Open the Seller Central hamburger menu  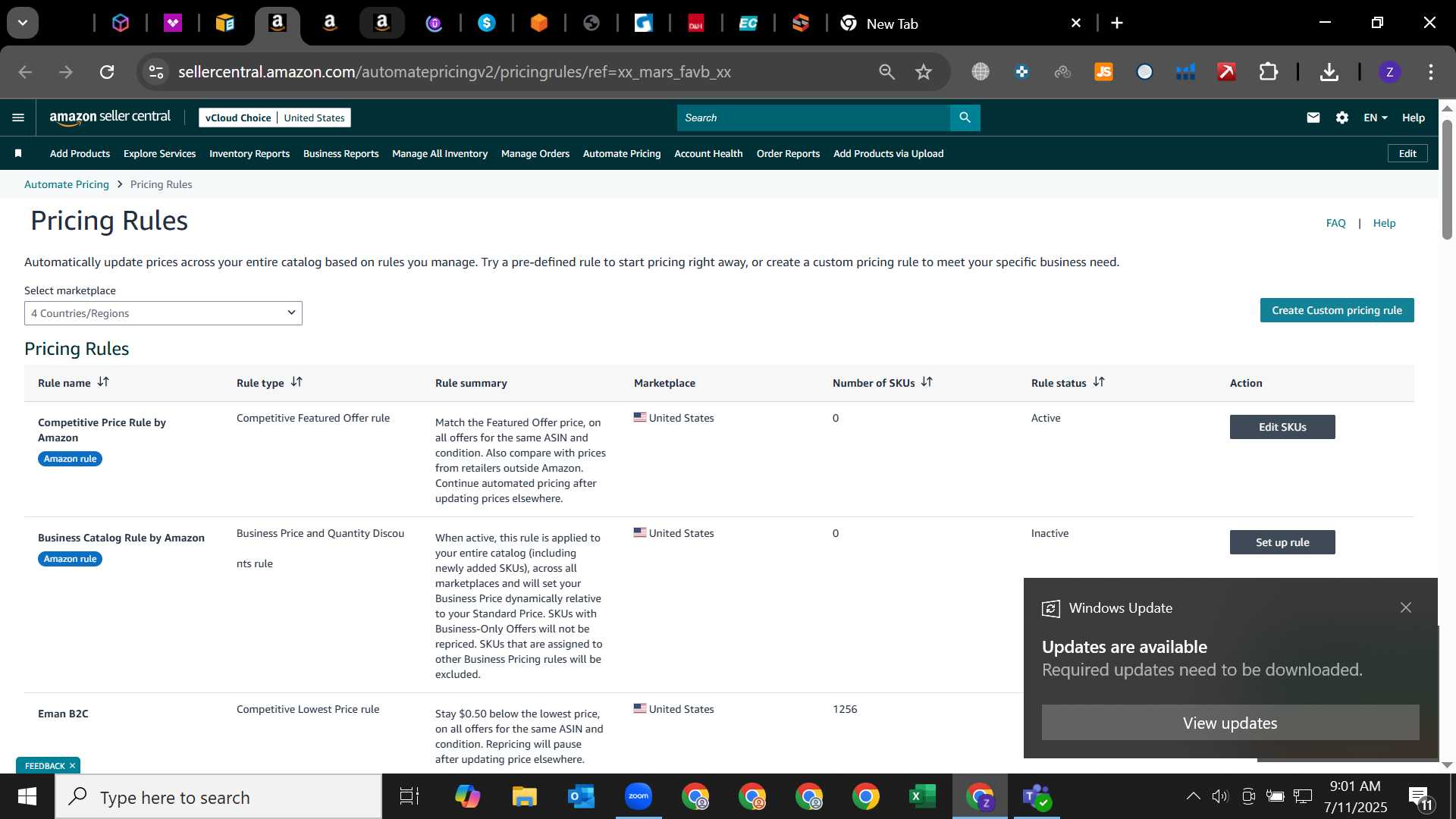(x=18, y=118)
